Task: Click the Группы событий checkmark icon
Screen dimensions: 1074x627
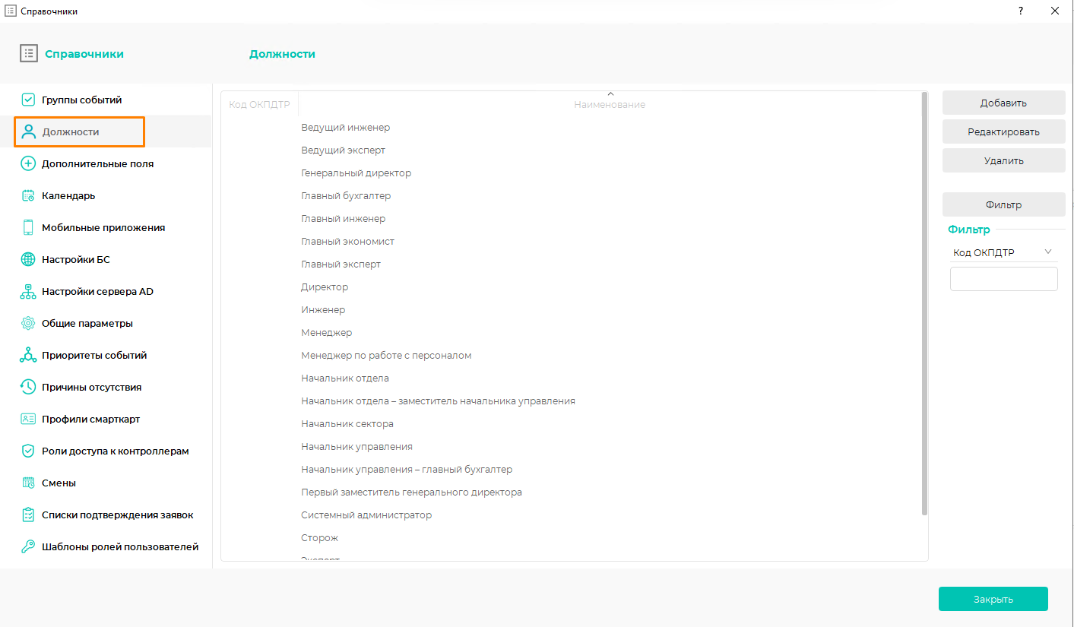Action: (x=28, y=100)
